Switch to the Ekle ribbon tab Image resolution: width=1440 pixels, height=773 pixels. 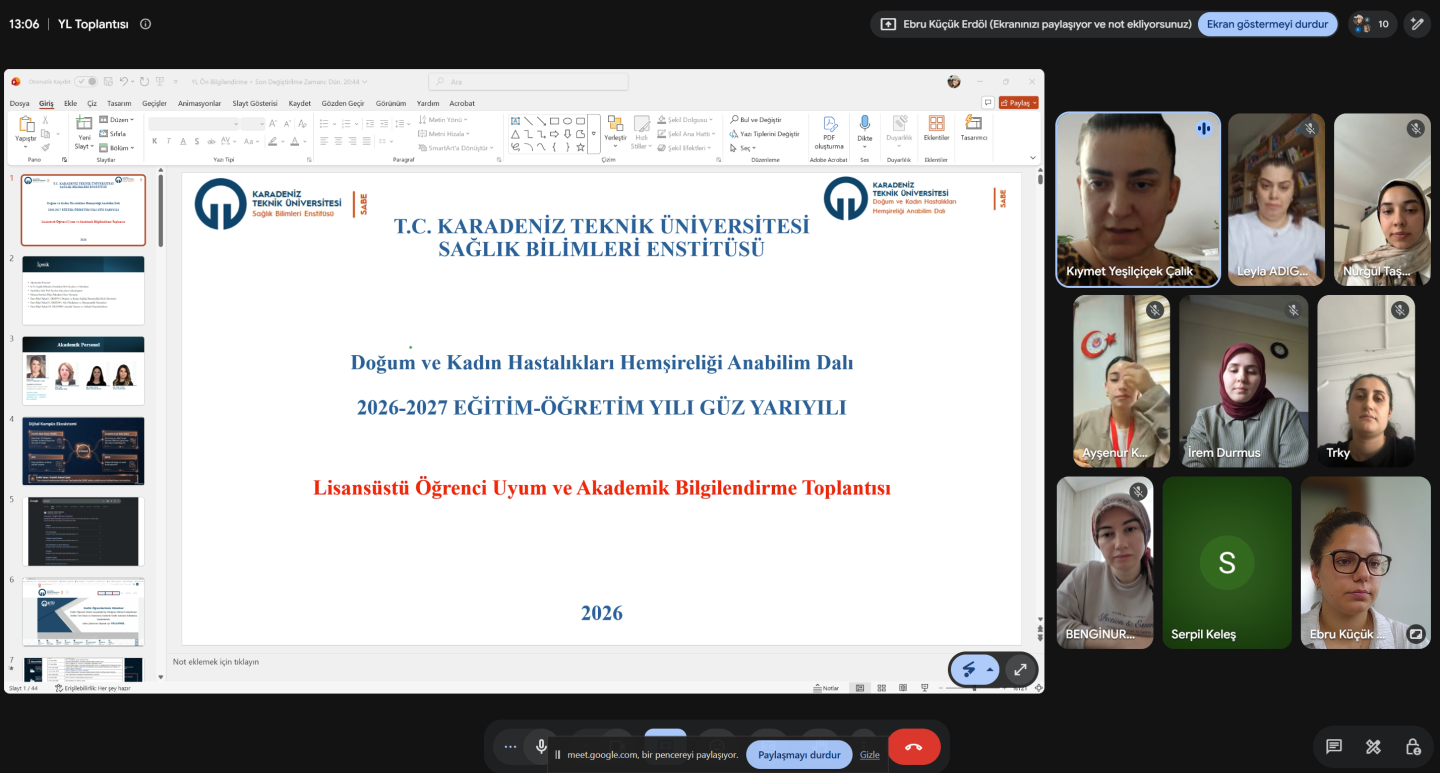pos(70,103)
